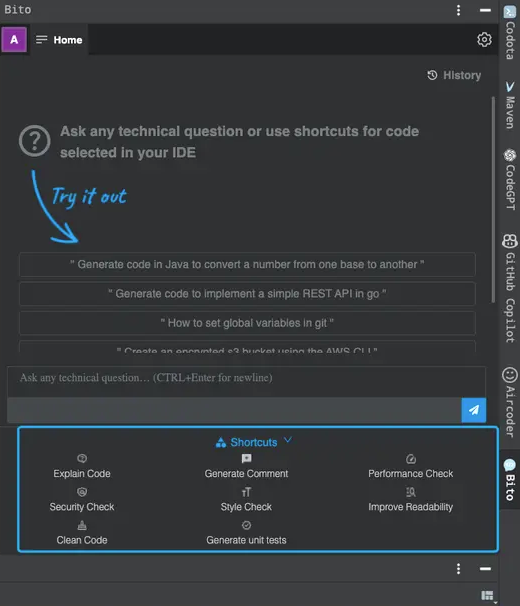This screenshot has width=520, height=606.
Task: Run the Clean Code shortcut
Action: pos(82,540)
